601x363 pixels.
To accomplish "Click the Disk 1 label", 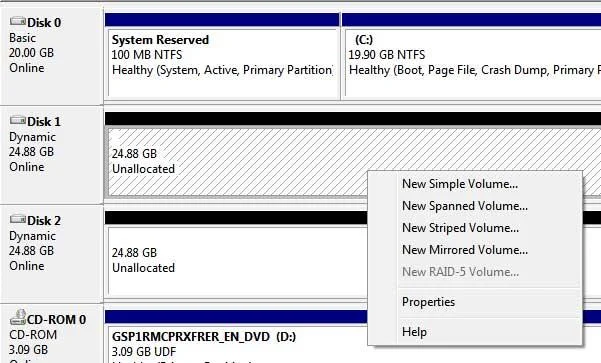I will pos(44,122).
